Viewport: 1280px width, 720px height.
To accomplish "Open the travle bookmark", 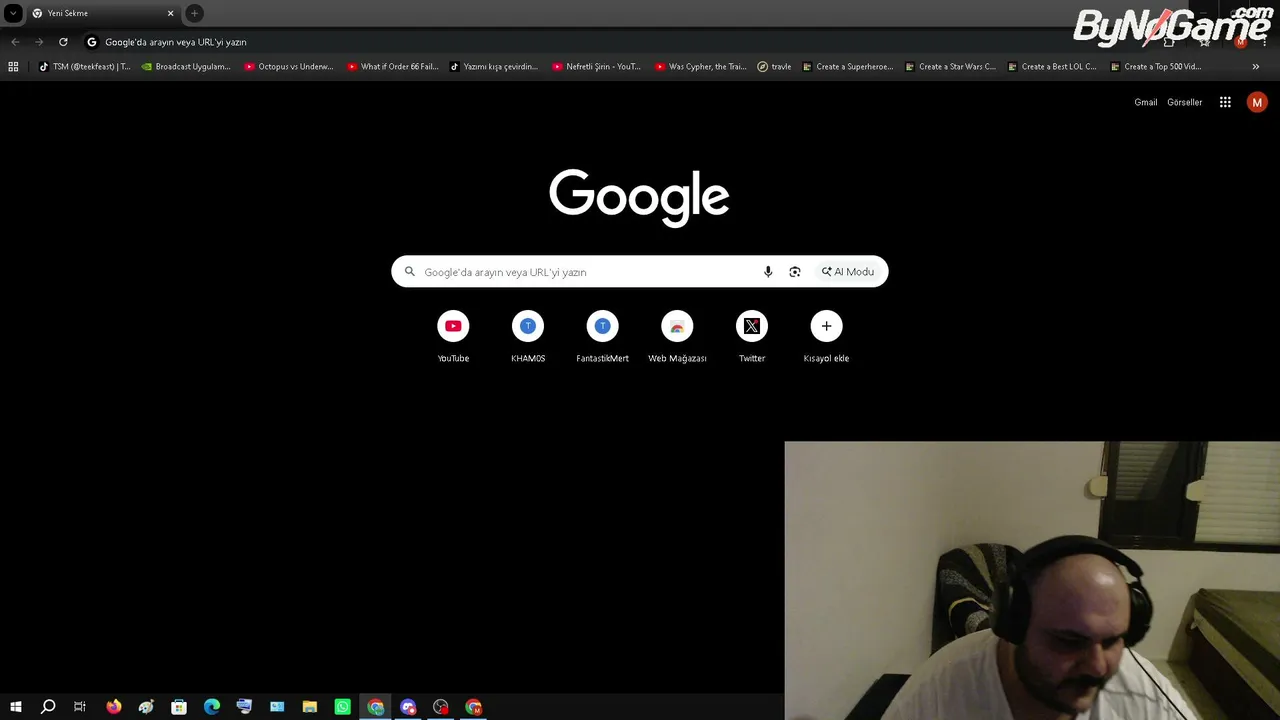I will click(775, 67).
